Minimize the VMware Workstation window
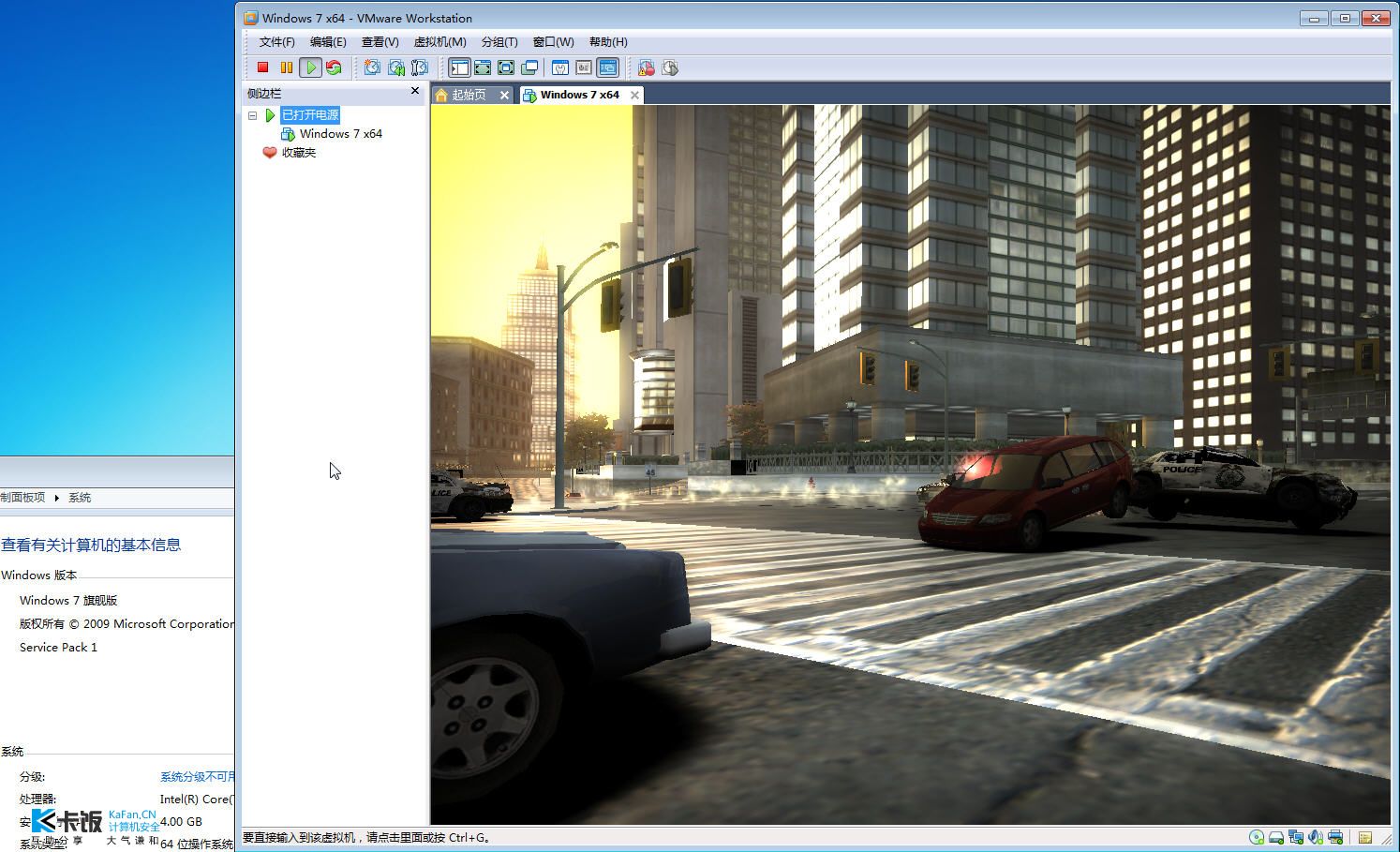Screen dimensions: 1400x852 pos(1314,18)
